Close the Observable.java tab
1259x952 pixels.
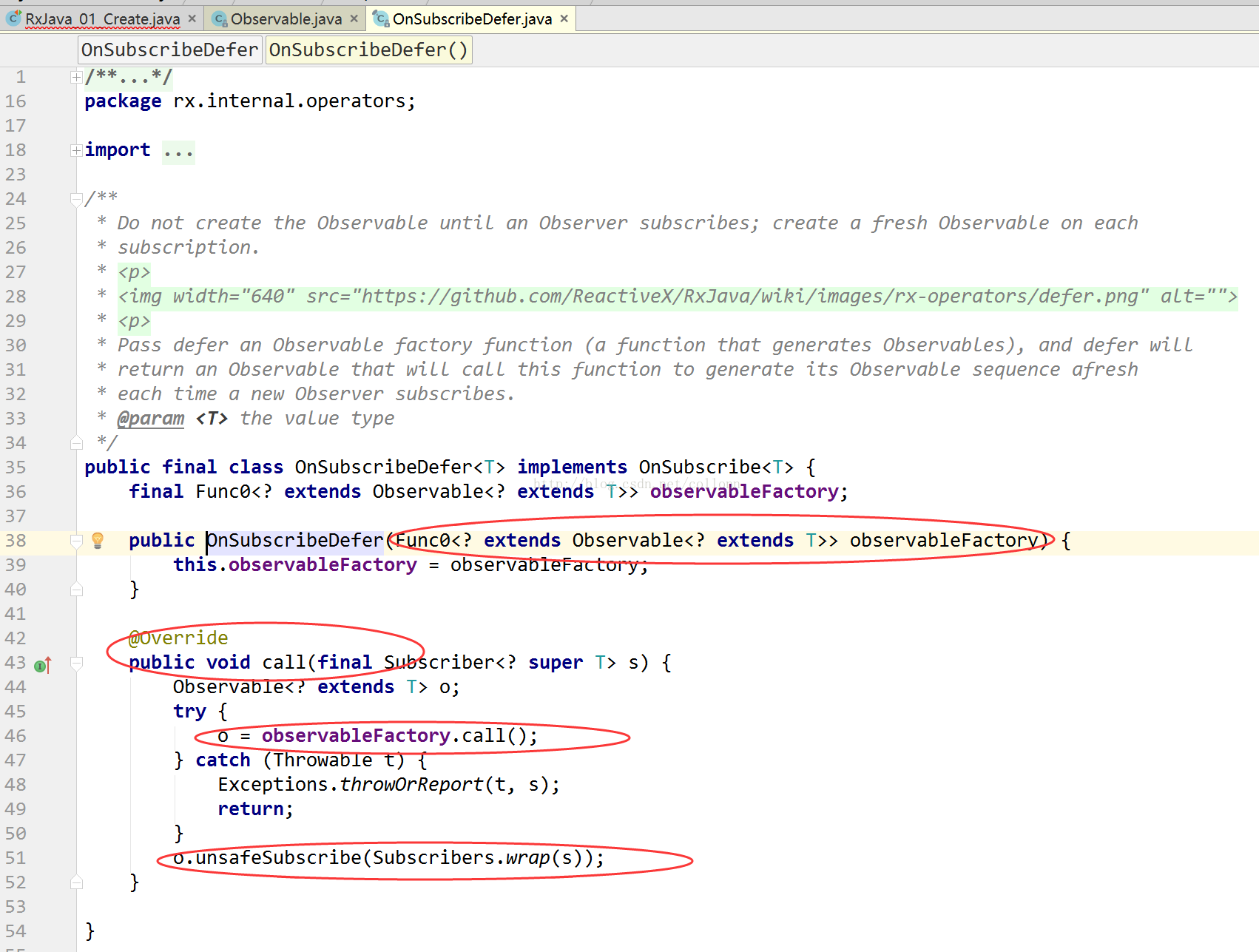click(x=354, y=18)
